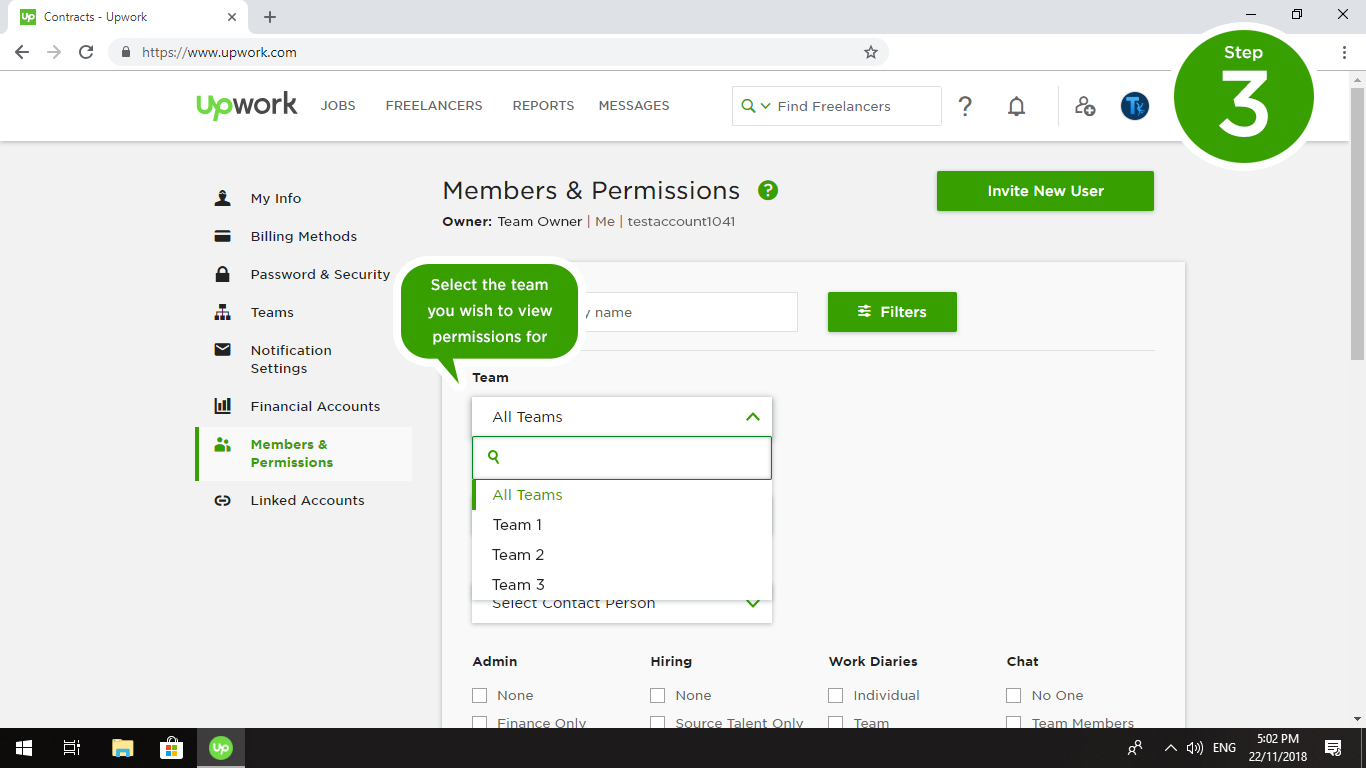The height and width of the screenshot is (768, 1366).
Task: Open Upwork app in the Windows taskbar
Action: click(x=220, y=747)
